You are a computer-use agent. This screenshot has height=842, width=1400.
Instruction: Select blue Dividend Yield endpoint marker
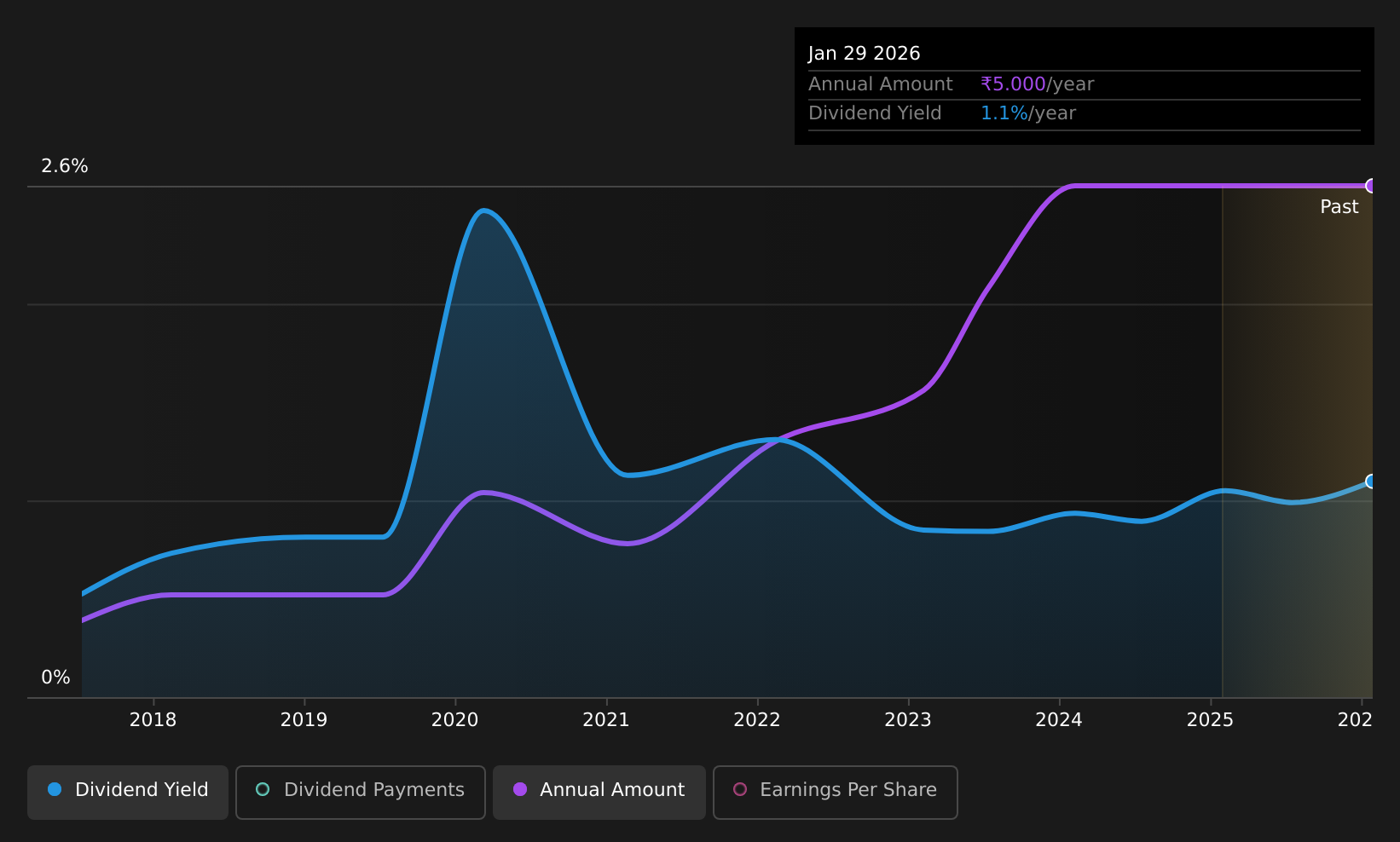point(1371,482)
